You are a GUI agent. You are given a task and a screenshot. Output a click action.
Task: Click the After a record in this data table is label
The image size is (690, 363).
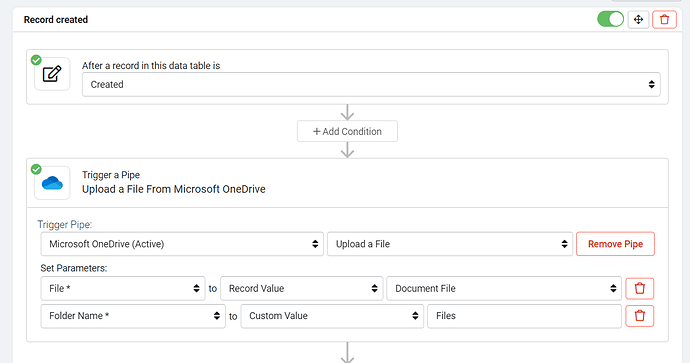pyautogui.click(x=151, y=66)
